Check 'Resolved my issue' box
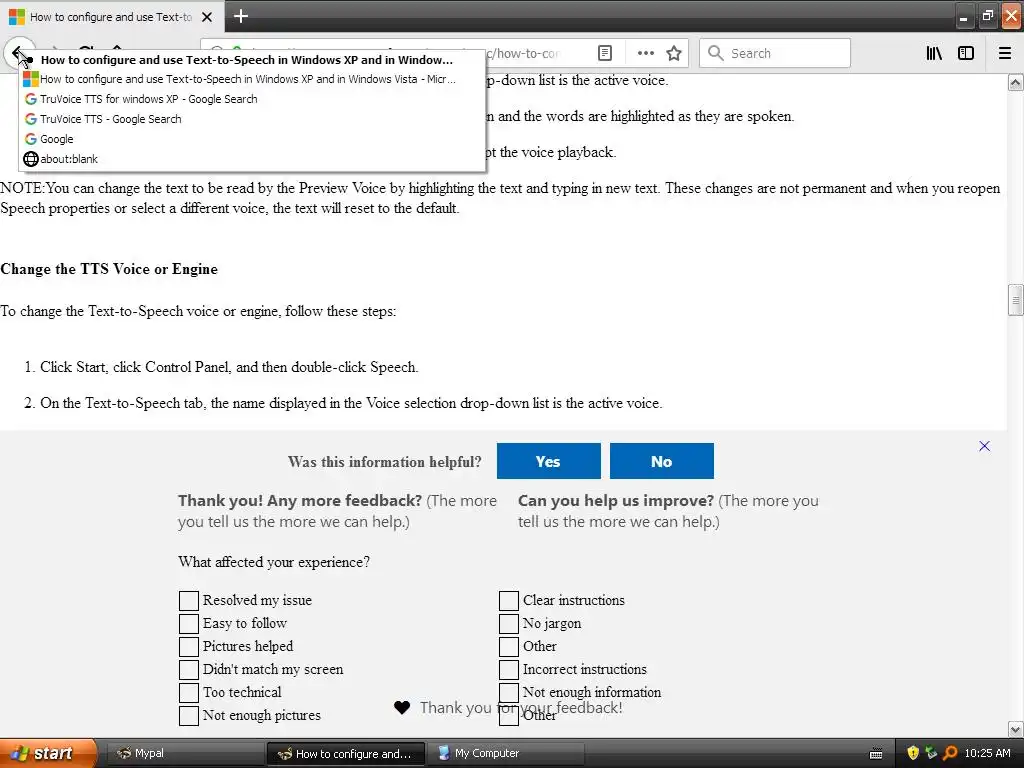 point(189,600)
